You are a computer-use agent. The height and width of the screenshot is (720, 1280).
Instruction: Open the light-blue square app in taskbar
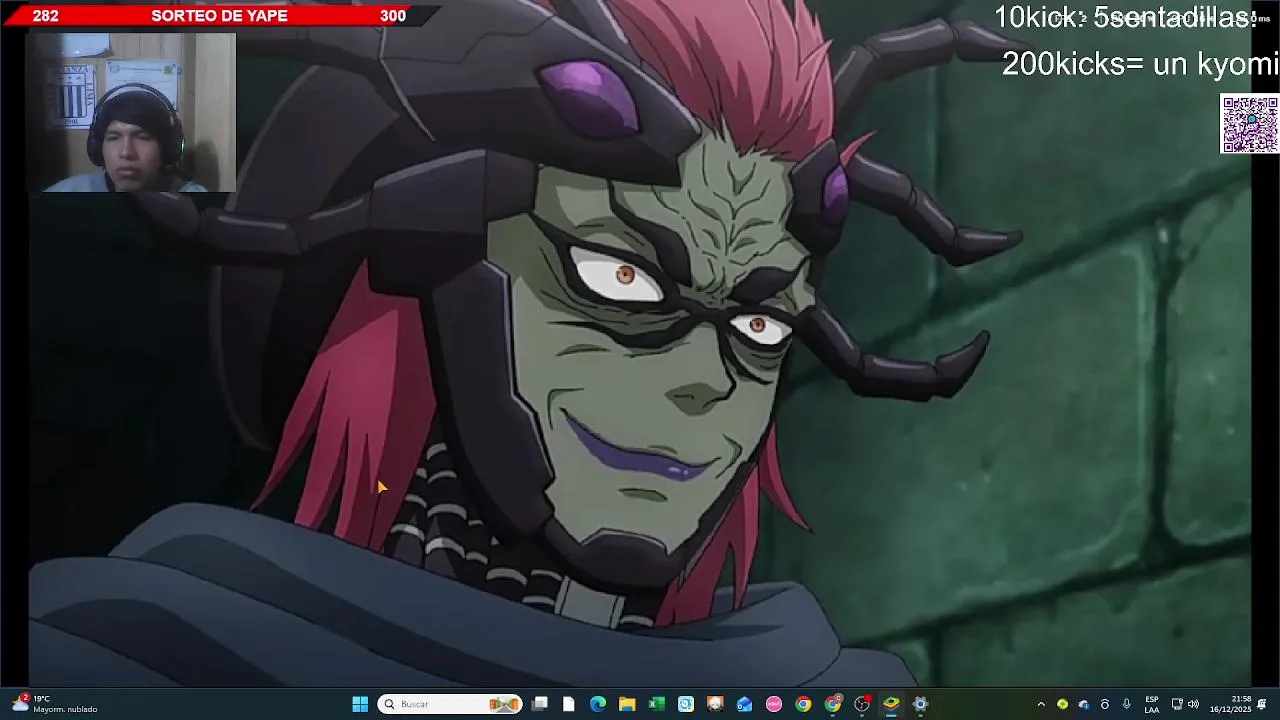(686, 704)
